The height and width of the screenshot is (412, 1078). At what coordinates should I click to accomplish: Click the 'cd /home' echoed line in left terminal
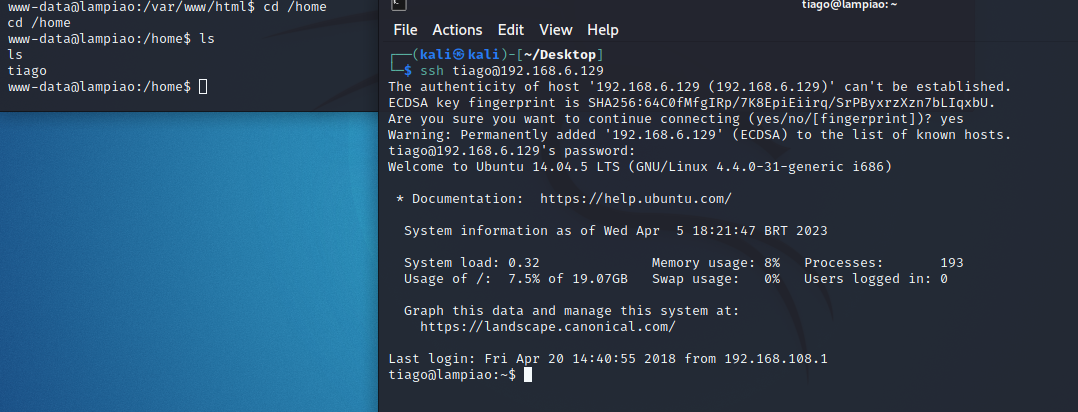(x=39, y=23)
